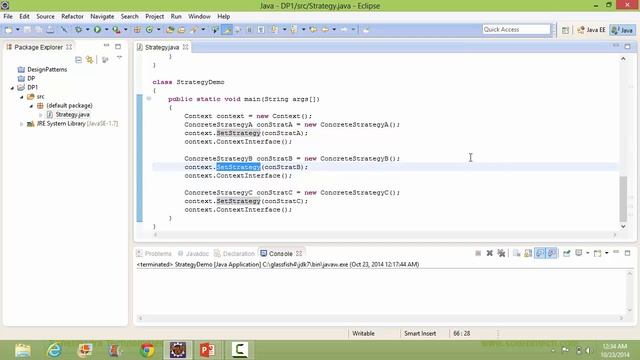Run the program with the green Run button
This screenshot has height=360, width=640.
click(x=97, y=30)
